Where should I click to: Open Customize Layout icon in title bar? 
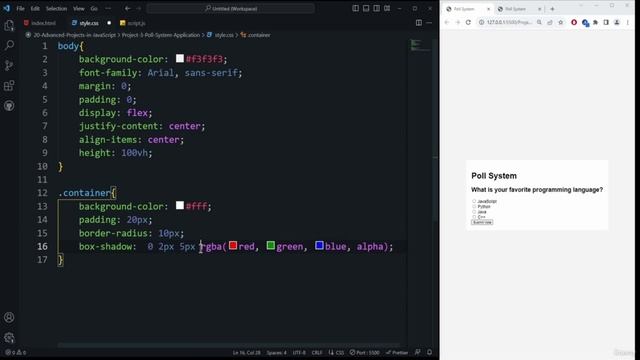[387, 8]
